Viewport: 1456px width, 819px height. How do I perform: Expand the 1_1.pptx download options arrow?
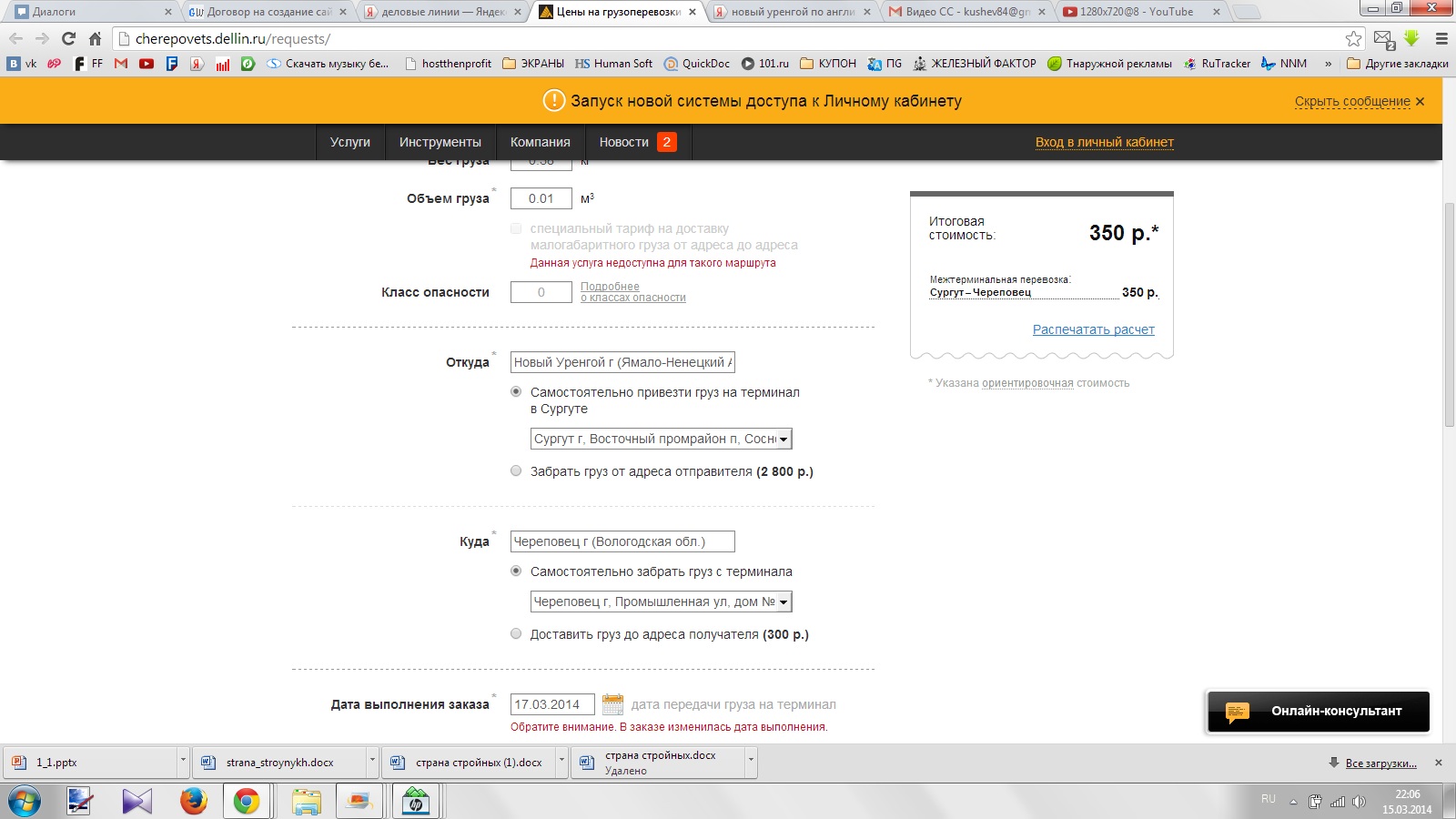(x=183, y=763)
